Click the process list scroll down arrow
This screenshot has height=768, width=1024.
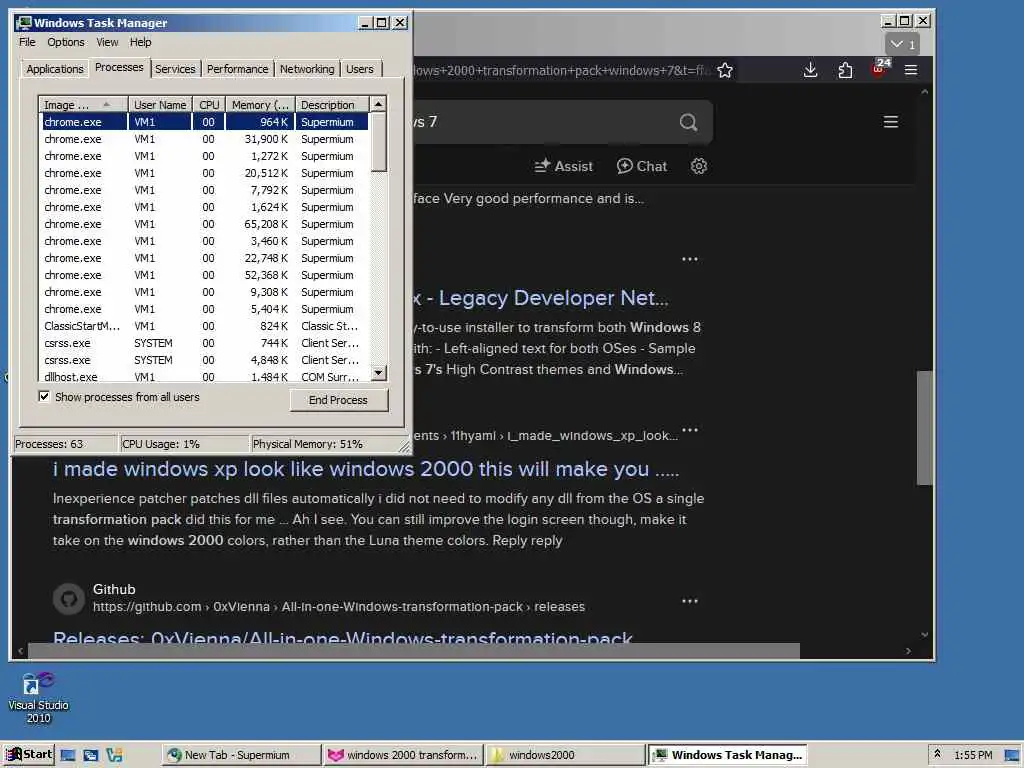coord(379,373)
